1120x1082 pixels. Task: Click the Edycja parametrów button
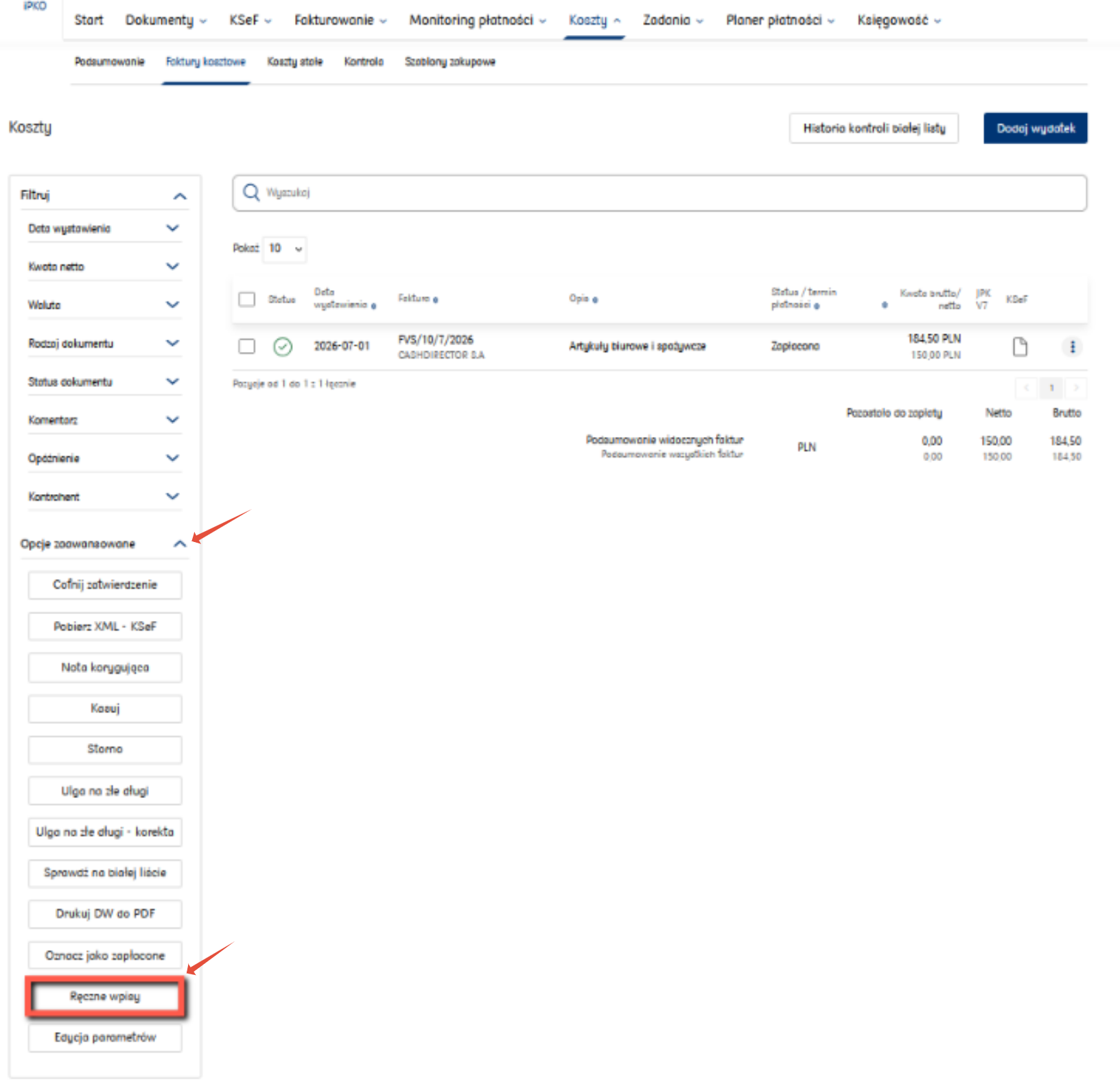(105, 1037)
